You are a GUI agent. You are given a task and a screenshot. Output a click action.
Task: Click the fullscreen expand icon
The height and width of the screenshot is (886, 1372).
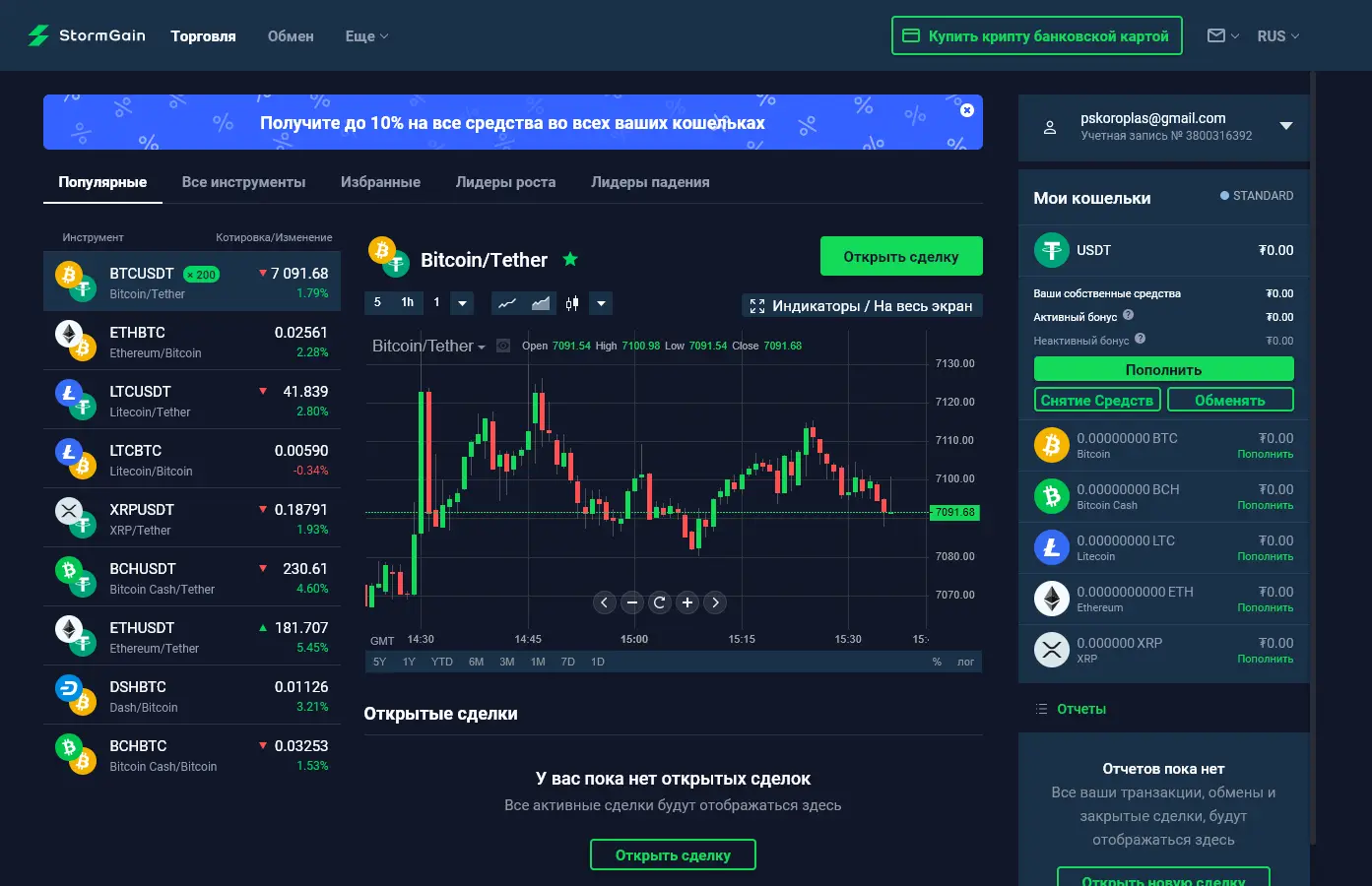pos(756,306)
